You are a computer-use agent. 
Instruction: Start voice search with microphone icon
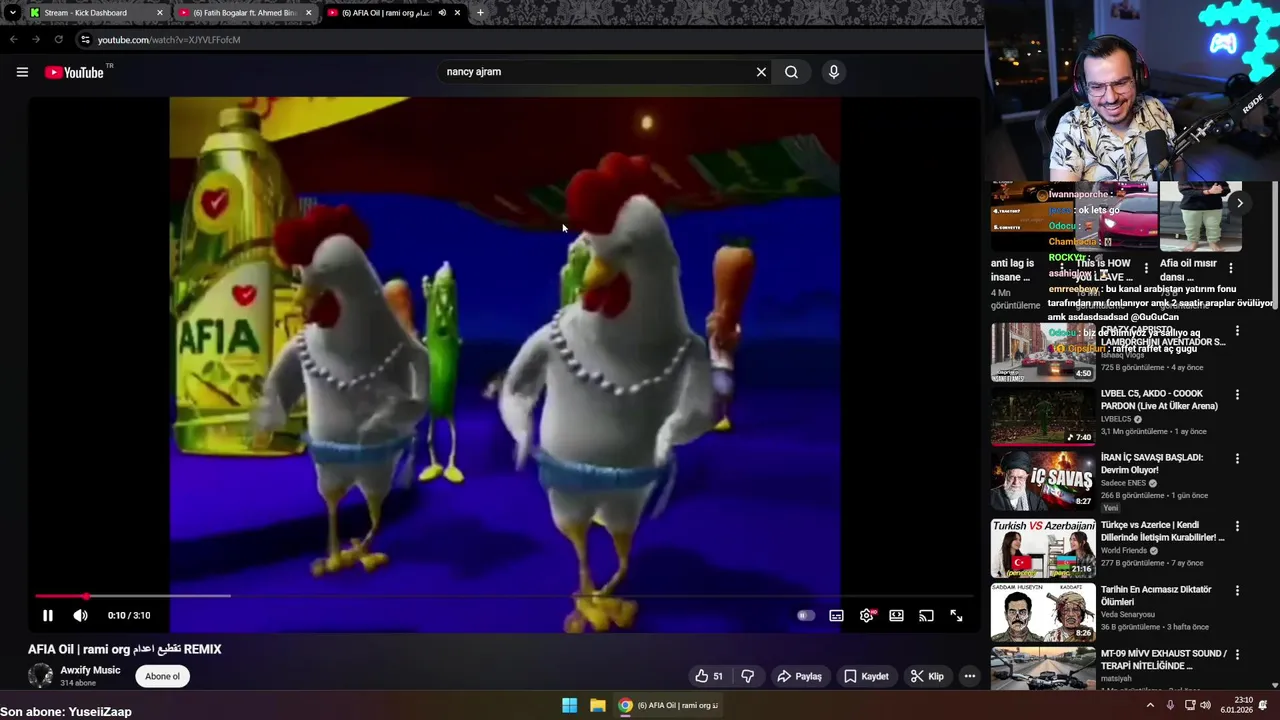[x=833, y=72]
